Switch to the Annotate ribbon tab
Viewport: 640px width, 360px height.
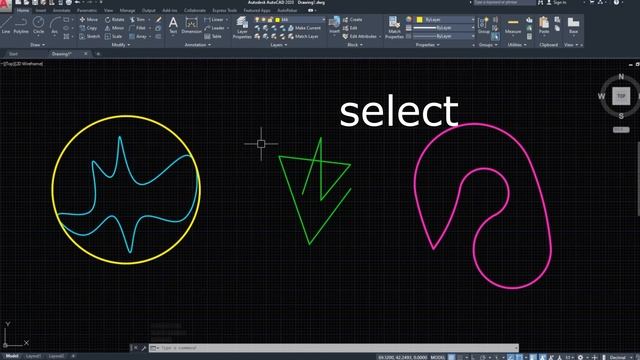[x=62, y=10]
